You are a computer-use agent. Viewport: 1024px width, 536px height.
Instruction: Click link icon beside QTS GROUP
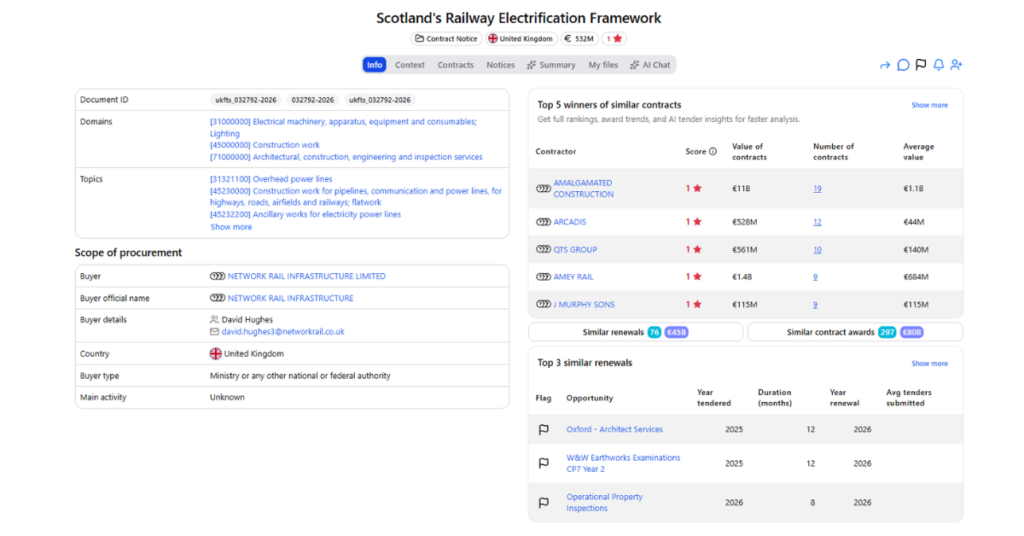543,249
